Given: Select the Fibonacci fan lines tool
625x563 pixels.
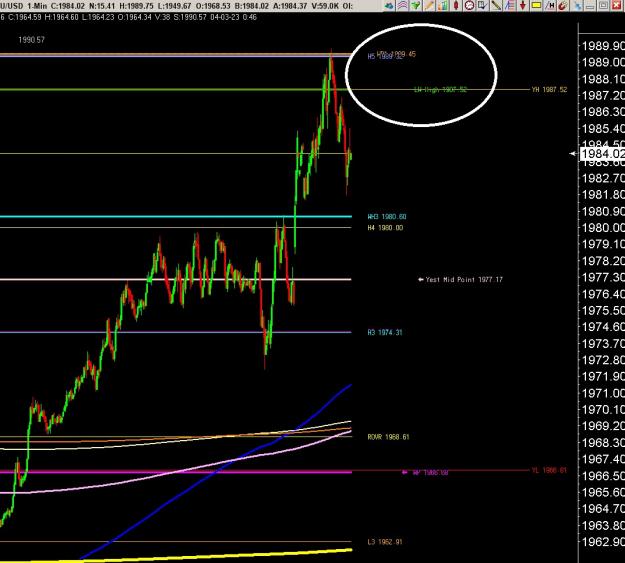Looking at the screenshot, I should (x=510, y=6).
